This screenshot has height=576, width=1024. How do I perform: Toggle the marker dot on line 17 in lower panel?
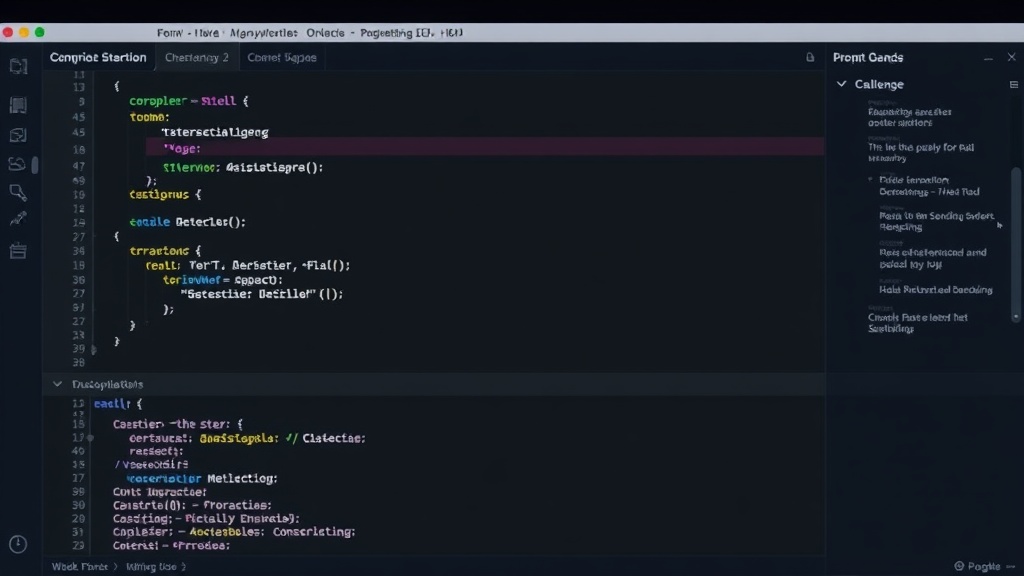[x=90, y=438]
